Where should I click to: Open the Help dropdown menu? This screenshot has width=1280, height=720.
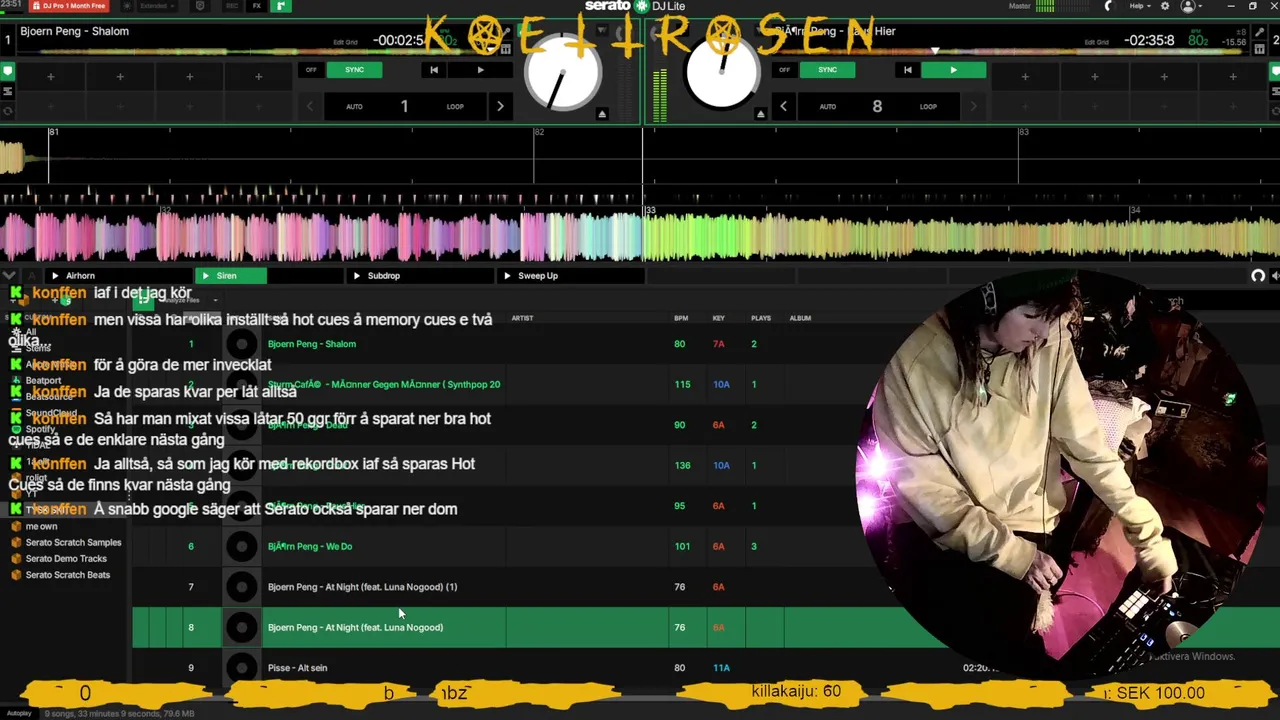[x=1139, y=6]
